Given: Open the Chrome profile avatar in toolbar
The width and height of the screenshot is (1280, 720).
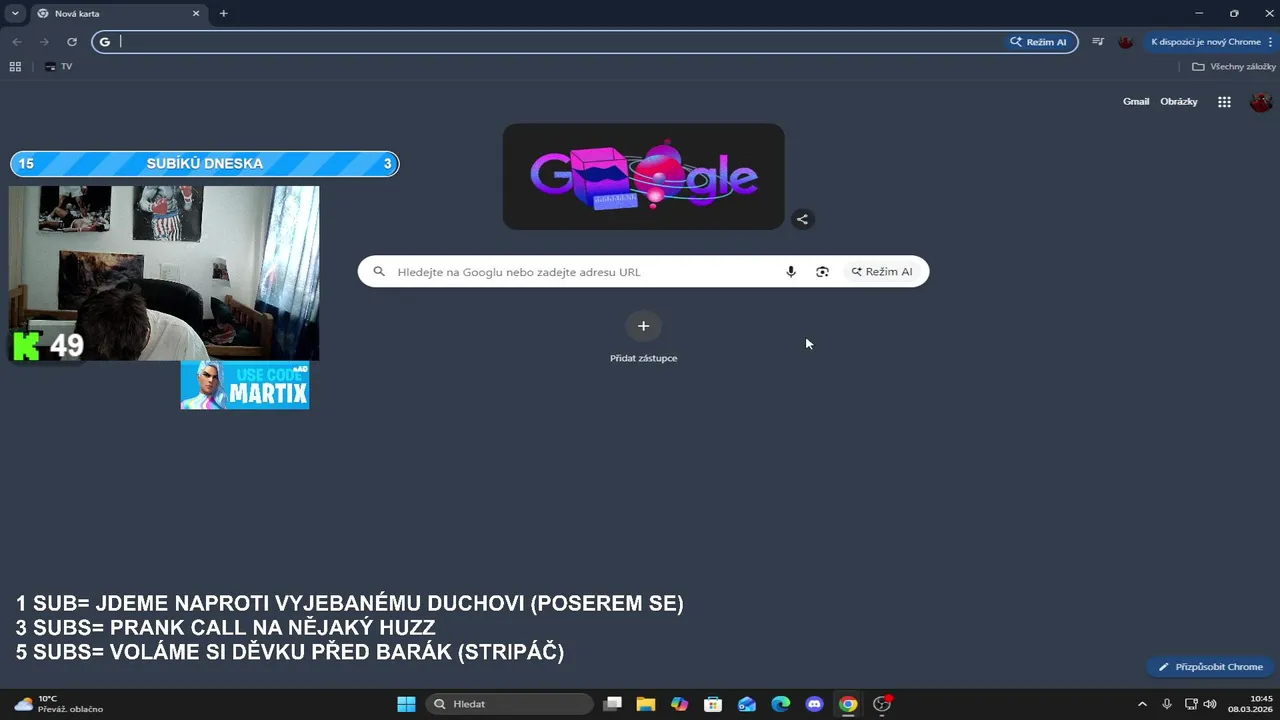Looking at the screenshot, I should (1125, 42).
